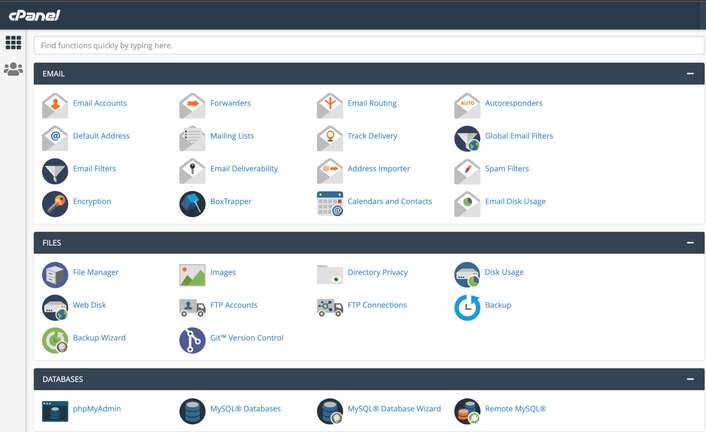Collapse the EMAIL section
Image resolution: width=706 pixels, height=432 pixels.
click(690, 73)
